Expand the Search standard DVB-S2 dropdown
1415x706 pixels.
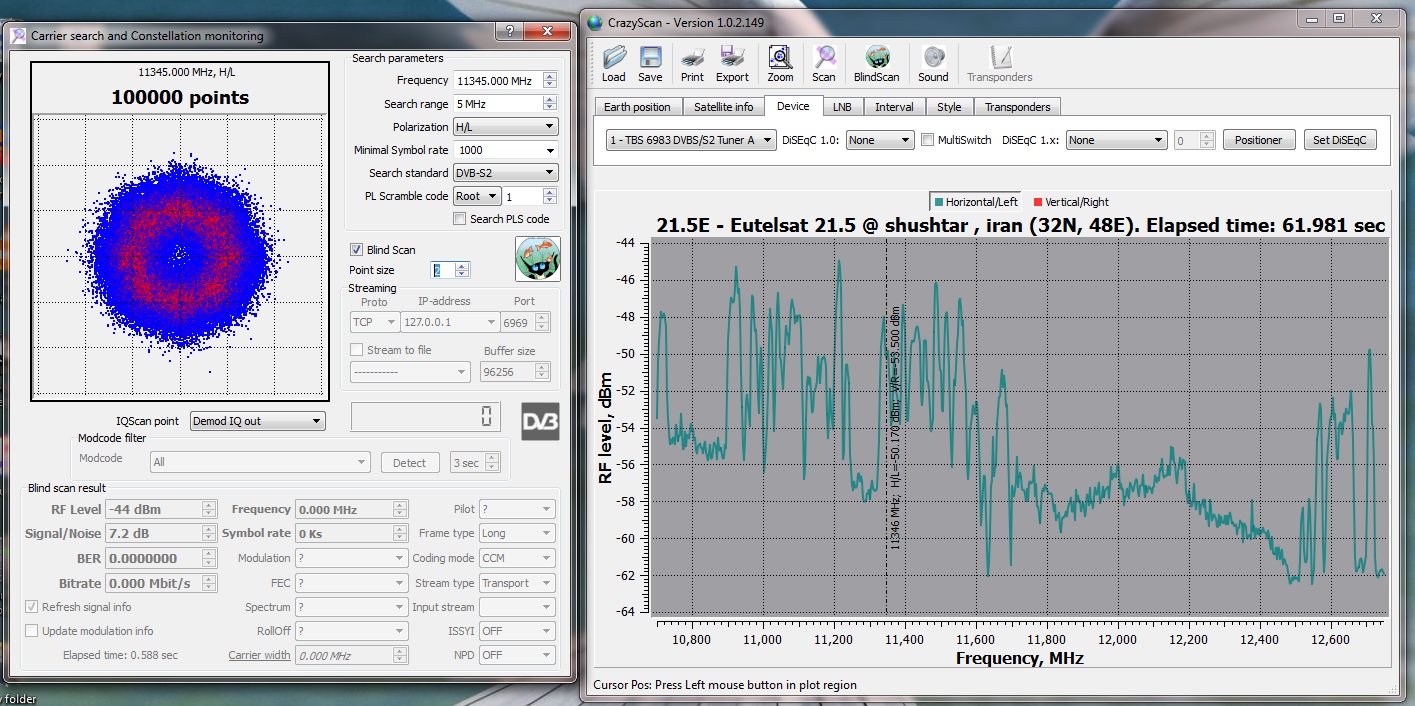coord(505,173)
